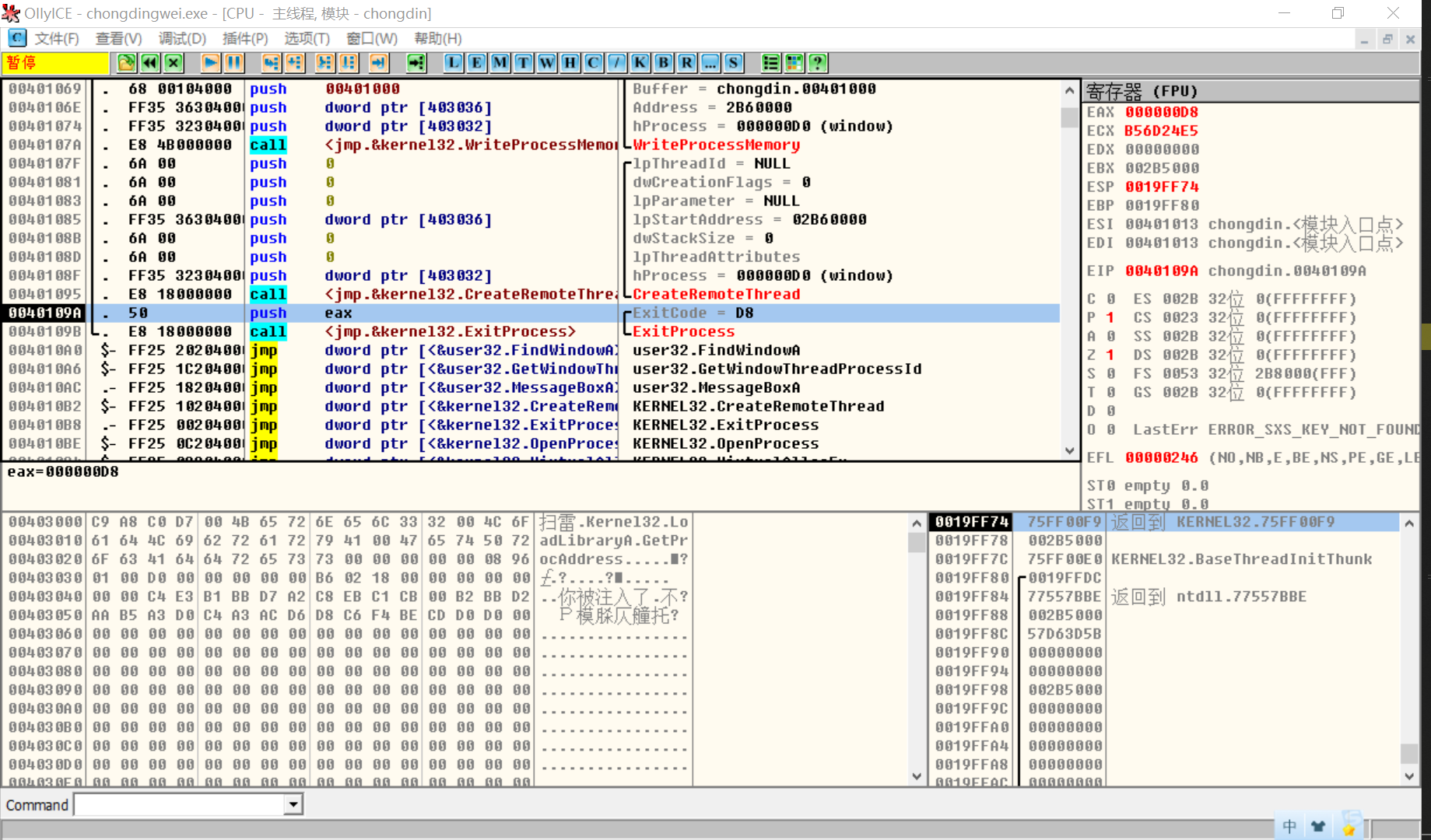Show Breakpoints window with B button
1431x840 pixels.
click(x=664, y=63)
